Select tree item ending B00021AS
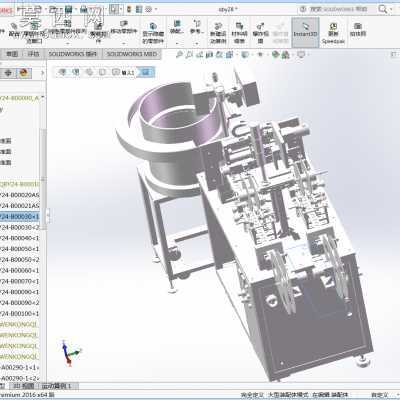This screenshot has height=400, width=400. pos(19,206)
